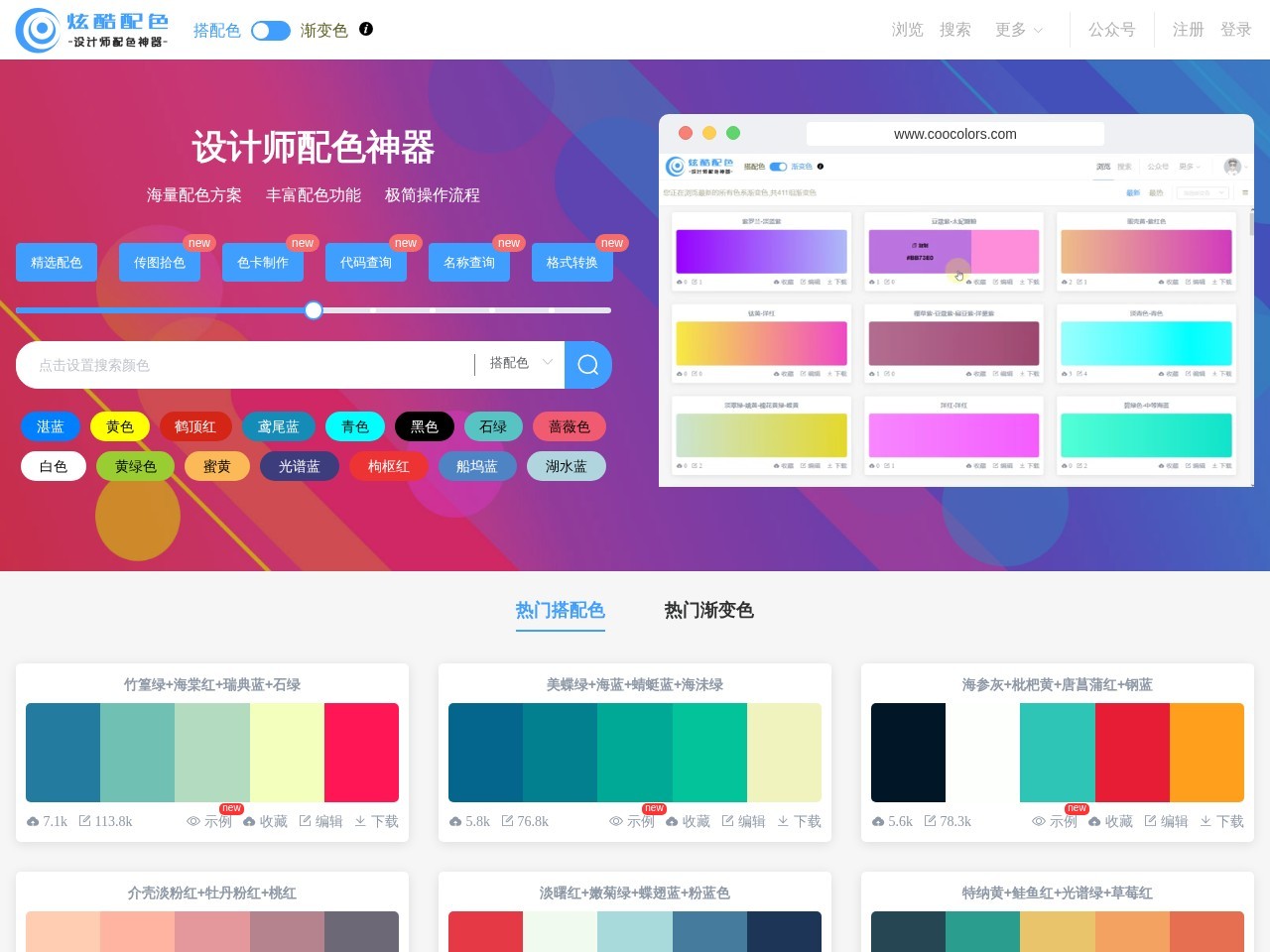This screenshot has height=952, width=1270.
Task: Open palette title 淡曙红+嫩菊绿+蝶翅蓝+粉蓝色
Action: (x=635, y=892)
